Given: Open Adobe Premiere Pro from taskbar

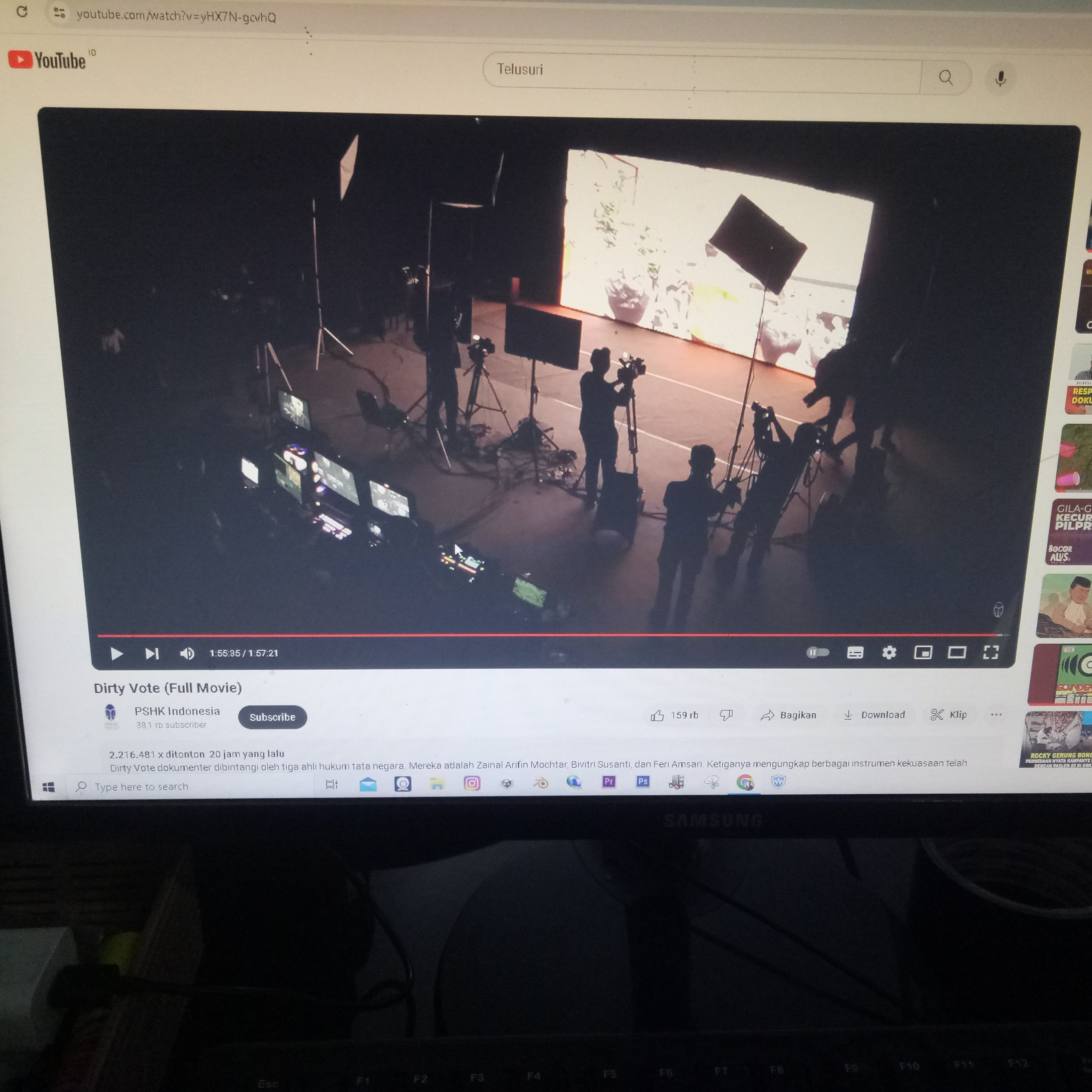Looking at the screenshot, I should (x=609, y=782).
